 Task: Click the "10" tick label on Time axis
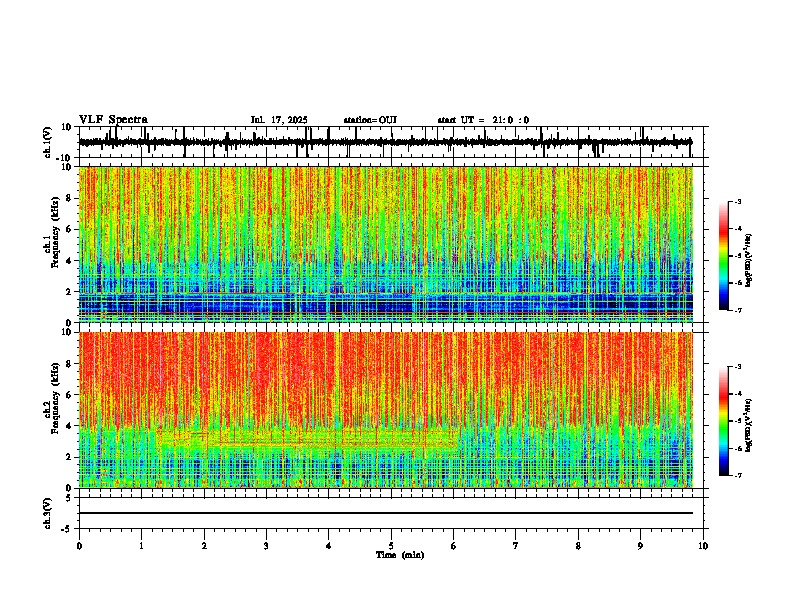703,546
